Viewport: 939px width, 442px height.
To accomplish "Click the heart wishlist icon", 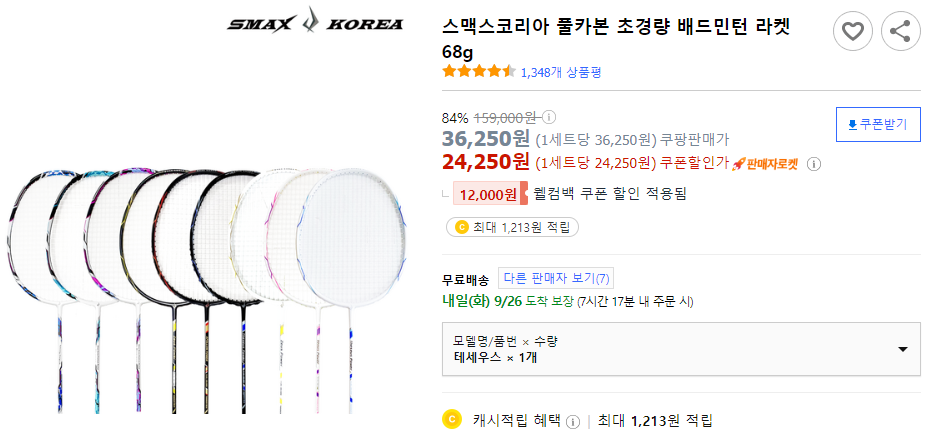I will [853, 32].
